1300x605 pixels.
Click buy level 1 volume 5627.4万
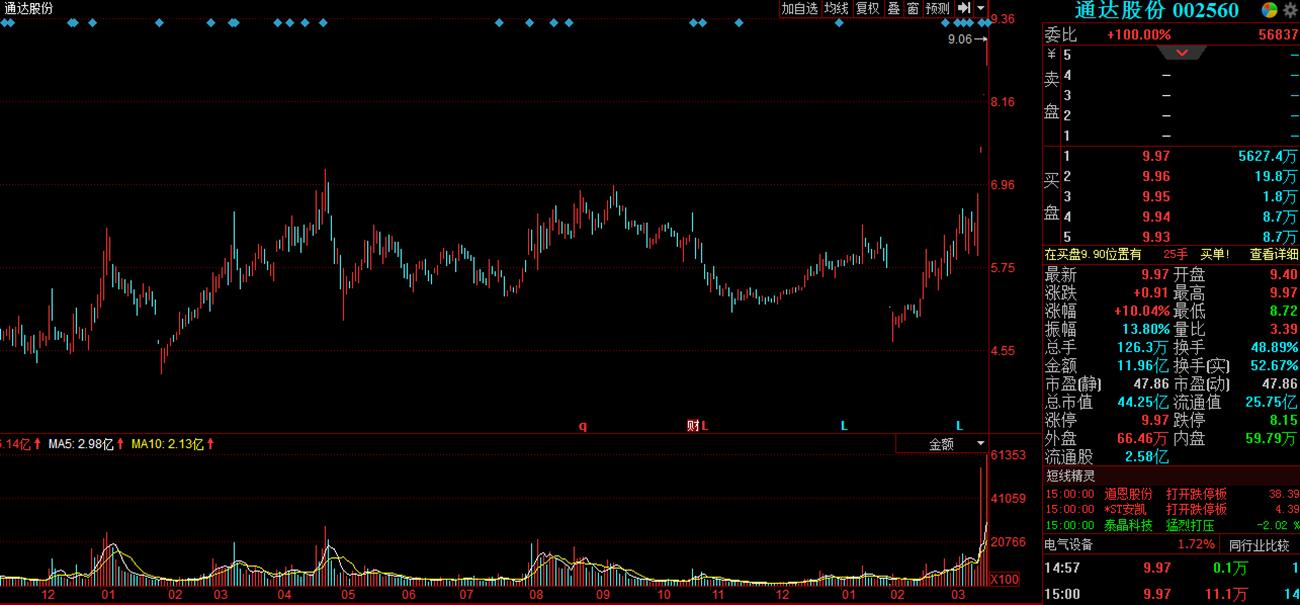tap(1267, 156)
